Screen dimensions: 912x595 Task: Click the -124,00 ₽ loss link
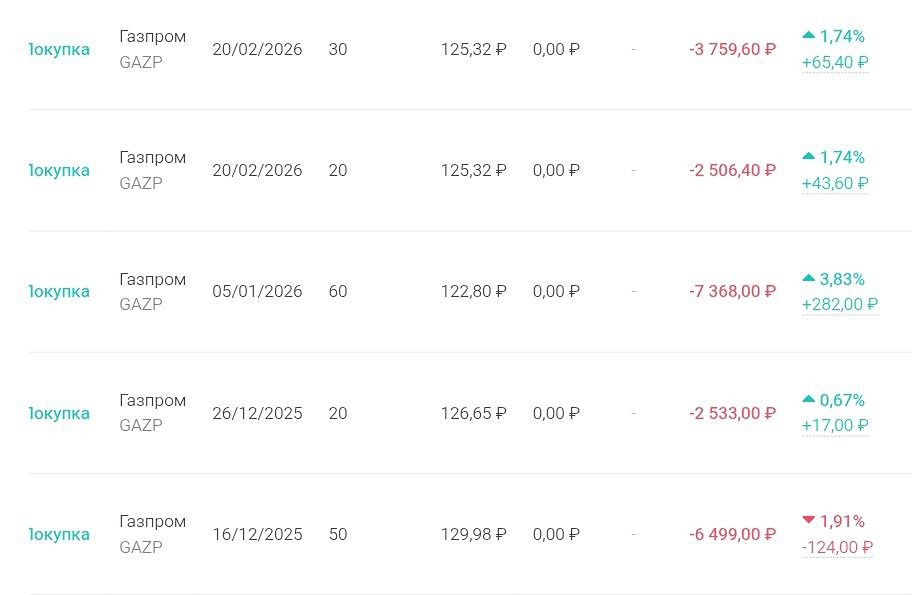click(837, 547)
